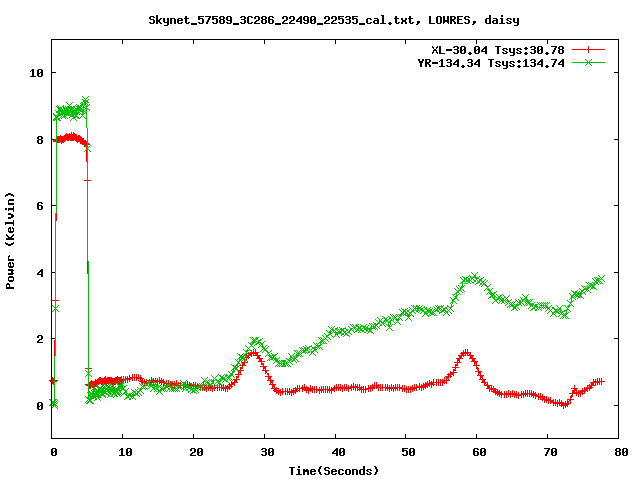Click x-axis tick label 80
640x480 pixels.
tap(621, 452)
